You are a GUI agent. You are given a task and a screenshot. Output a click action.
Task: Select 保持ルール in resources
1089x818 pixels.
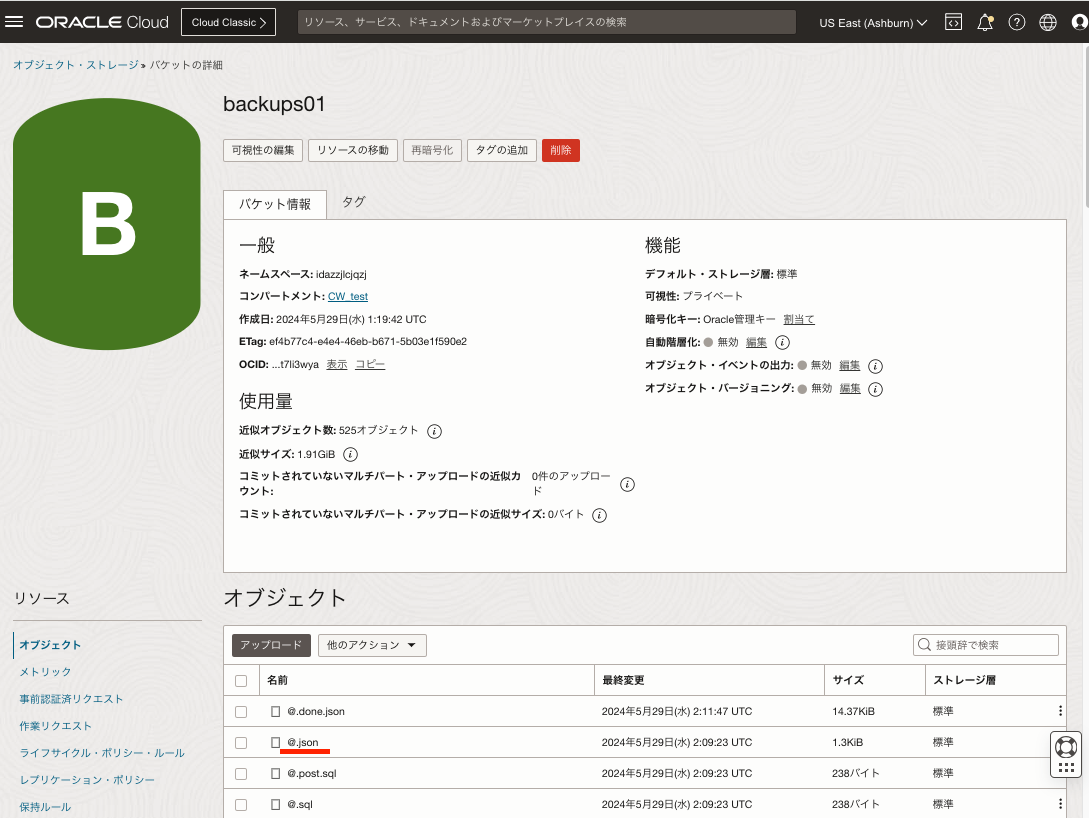[x=45, y=808]
